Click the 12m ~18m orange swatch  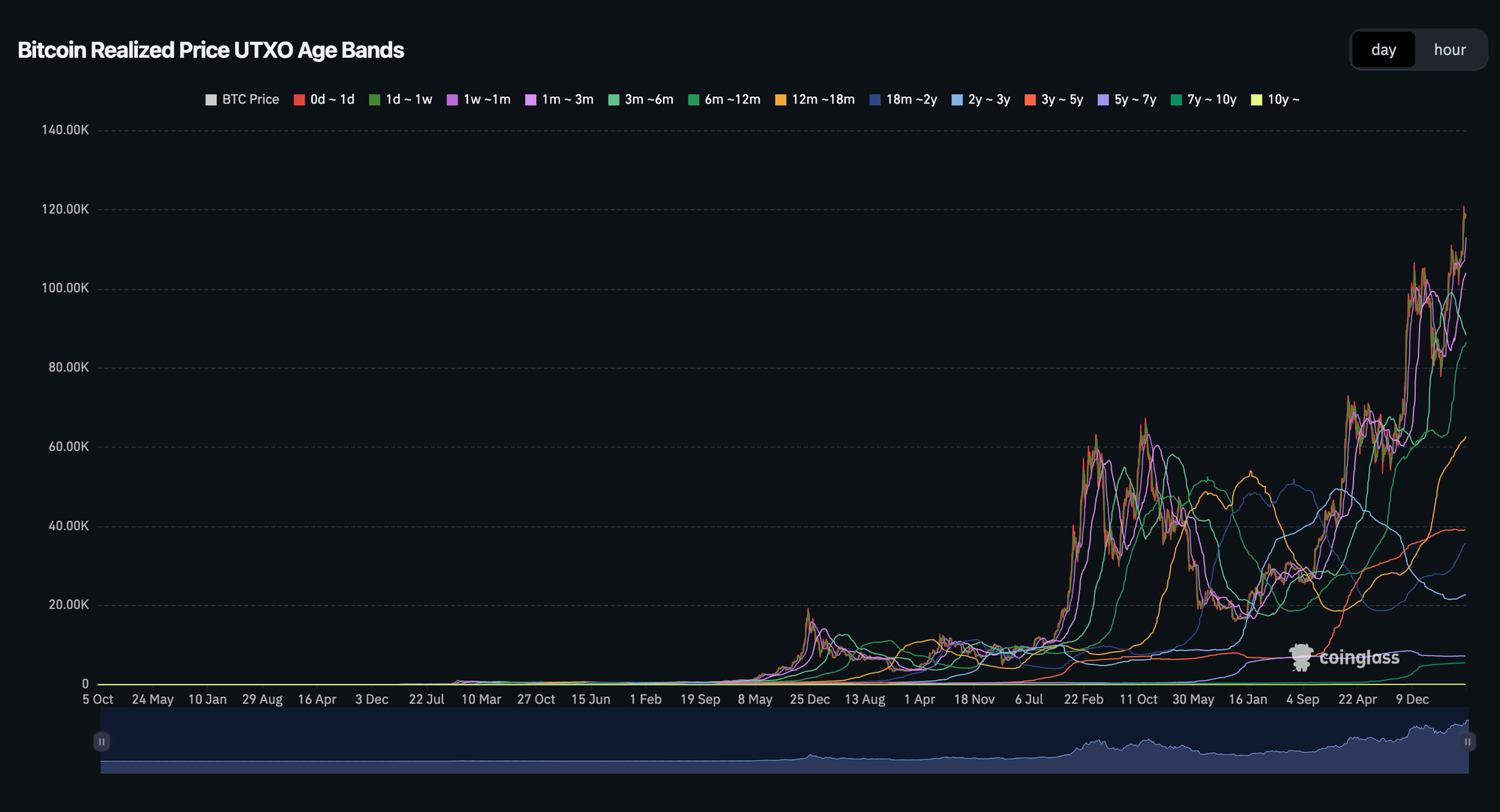781,100
